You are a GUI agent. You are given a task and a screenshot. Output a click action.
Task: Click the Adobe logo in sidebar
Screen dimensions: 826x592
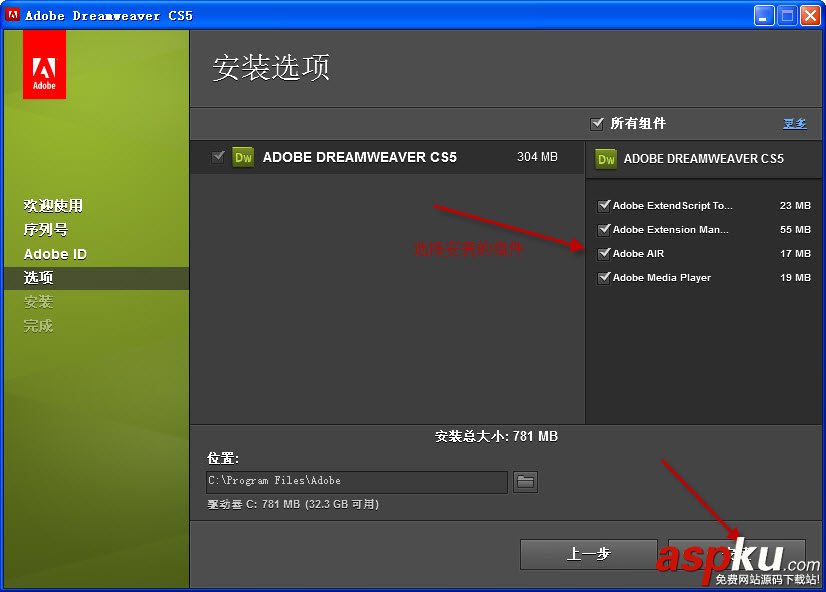tap(44, 64)
